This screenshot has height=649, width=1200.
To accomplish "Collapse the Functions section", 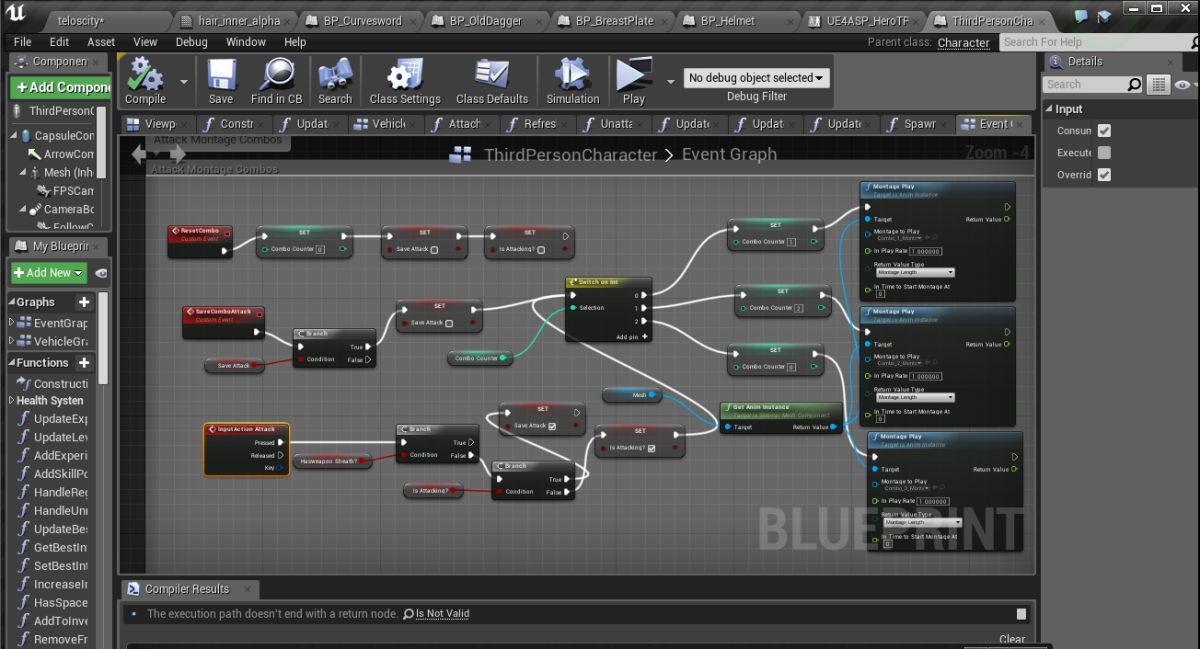I will click(12, 363).
